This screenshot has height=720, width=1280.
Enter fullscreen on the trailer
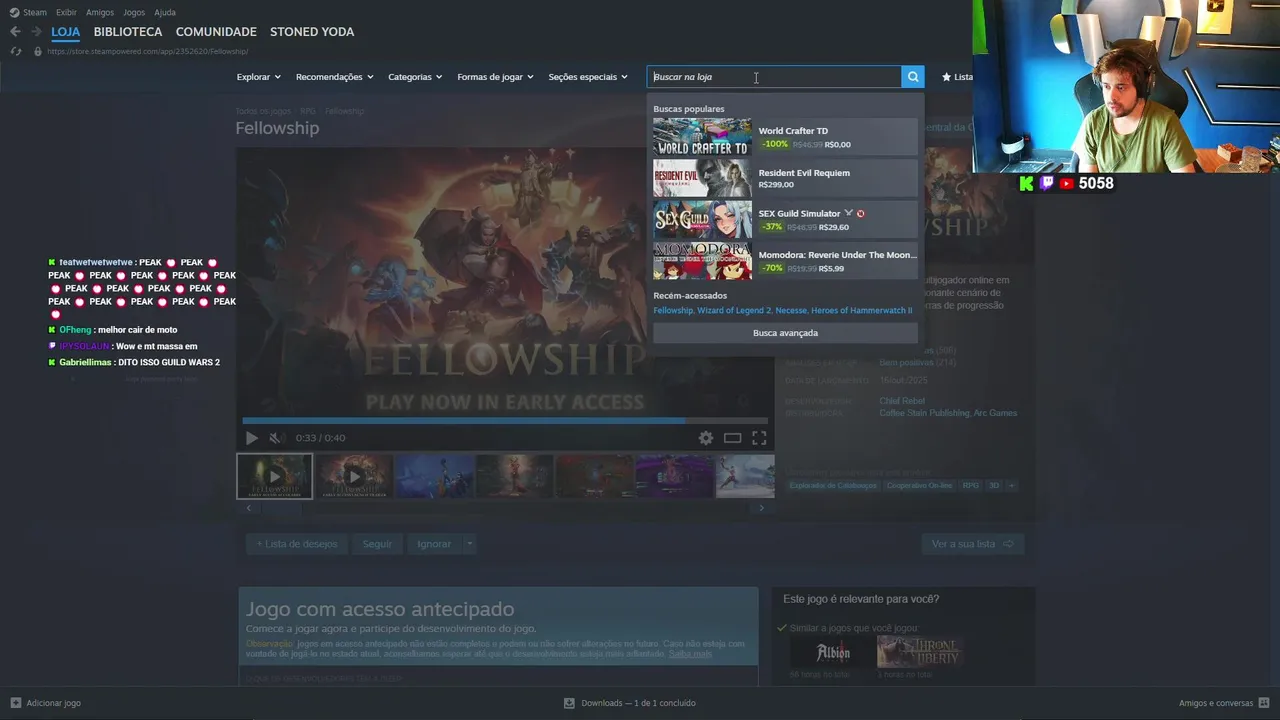[759, 438]
